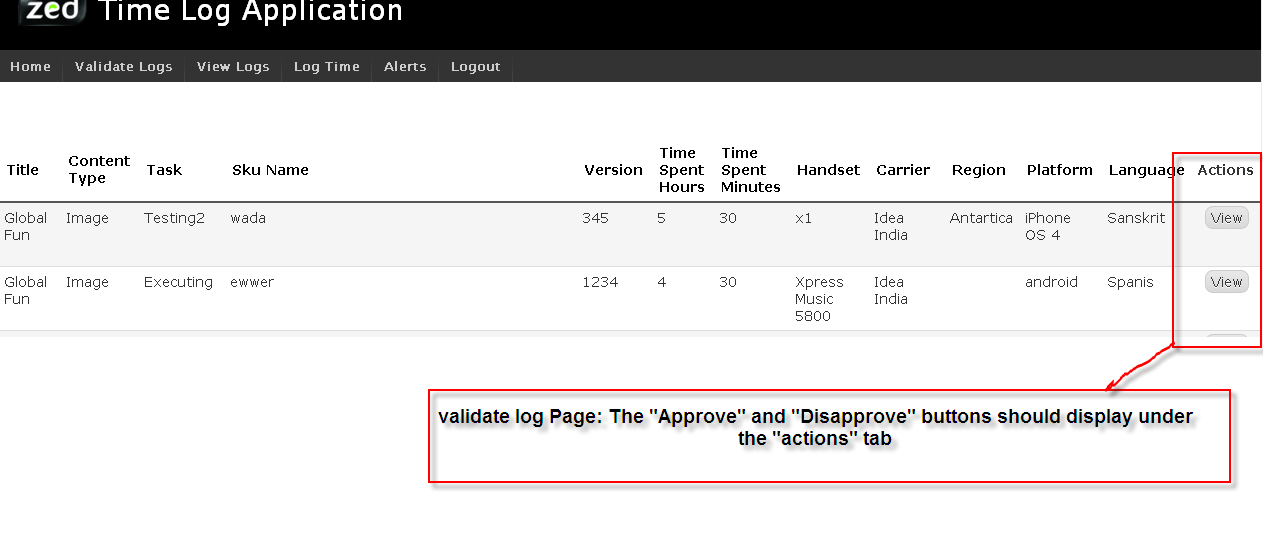Select the Testing2 task cell
1263x542 pixels.
pos(174,218)
